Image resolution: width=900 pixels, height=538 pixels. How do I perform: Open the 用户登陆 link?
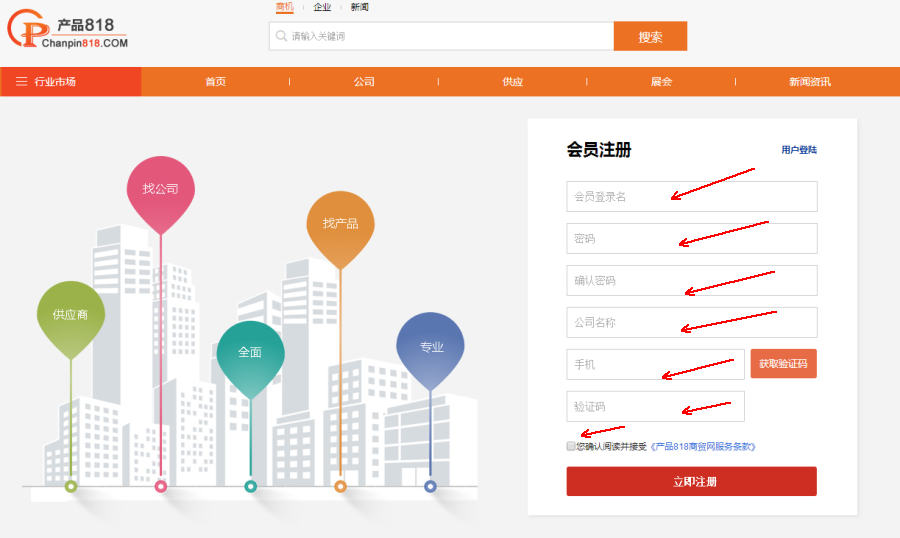pyautogui.click(x=799, y=150)
